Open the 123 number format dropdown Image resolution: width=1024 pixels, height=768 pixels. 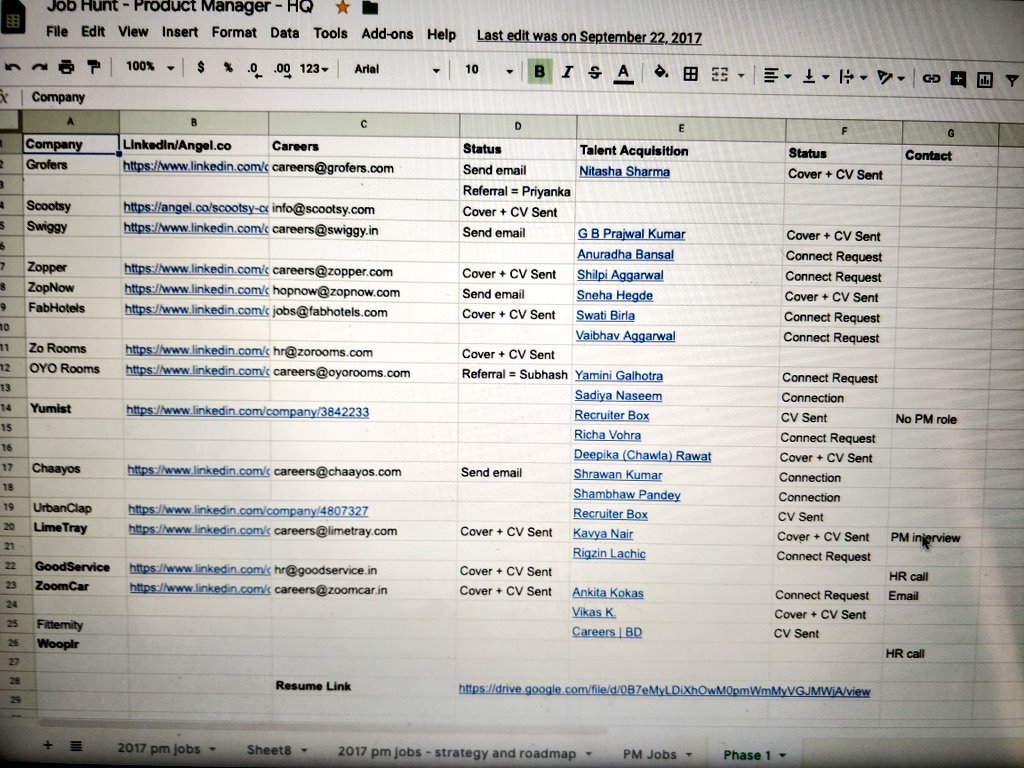click(313, 68)
